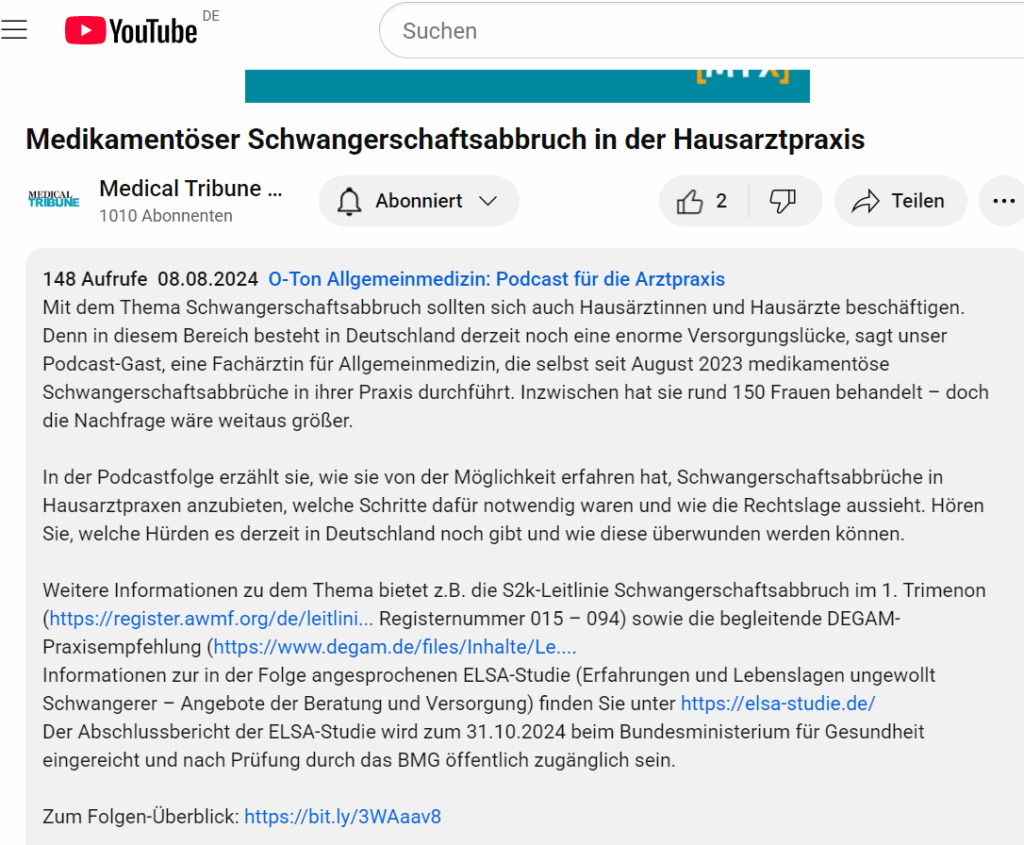Screen dimensions: 1024x845
Task: Open the Medical Tribune channel name
Action: pyautogui.click(x=190, y=188)
